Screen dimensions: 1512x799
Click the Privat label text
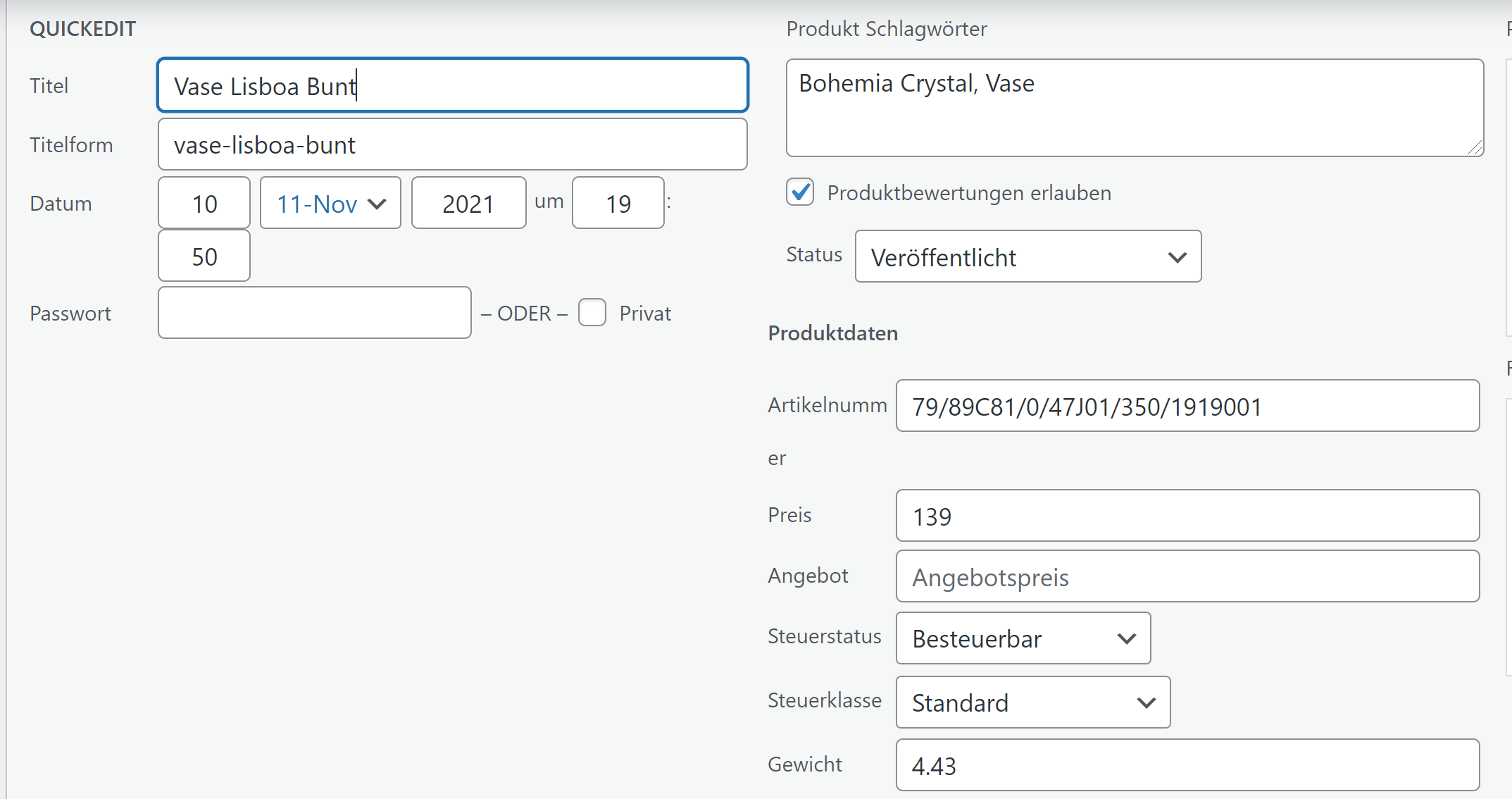[645, 314]
